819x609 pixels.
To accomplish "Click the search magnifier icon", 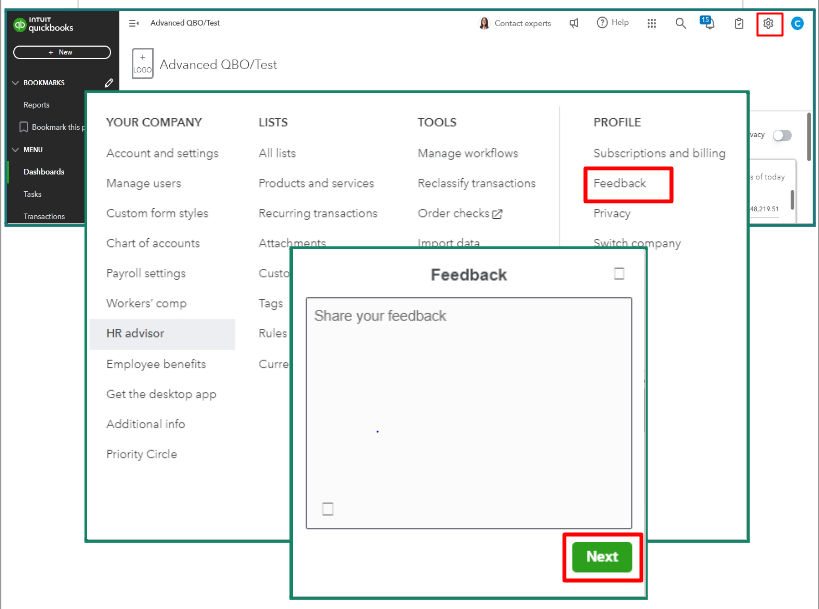I will tap(680, 23).
